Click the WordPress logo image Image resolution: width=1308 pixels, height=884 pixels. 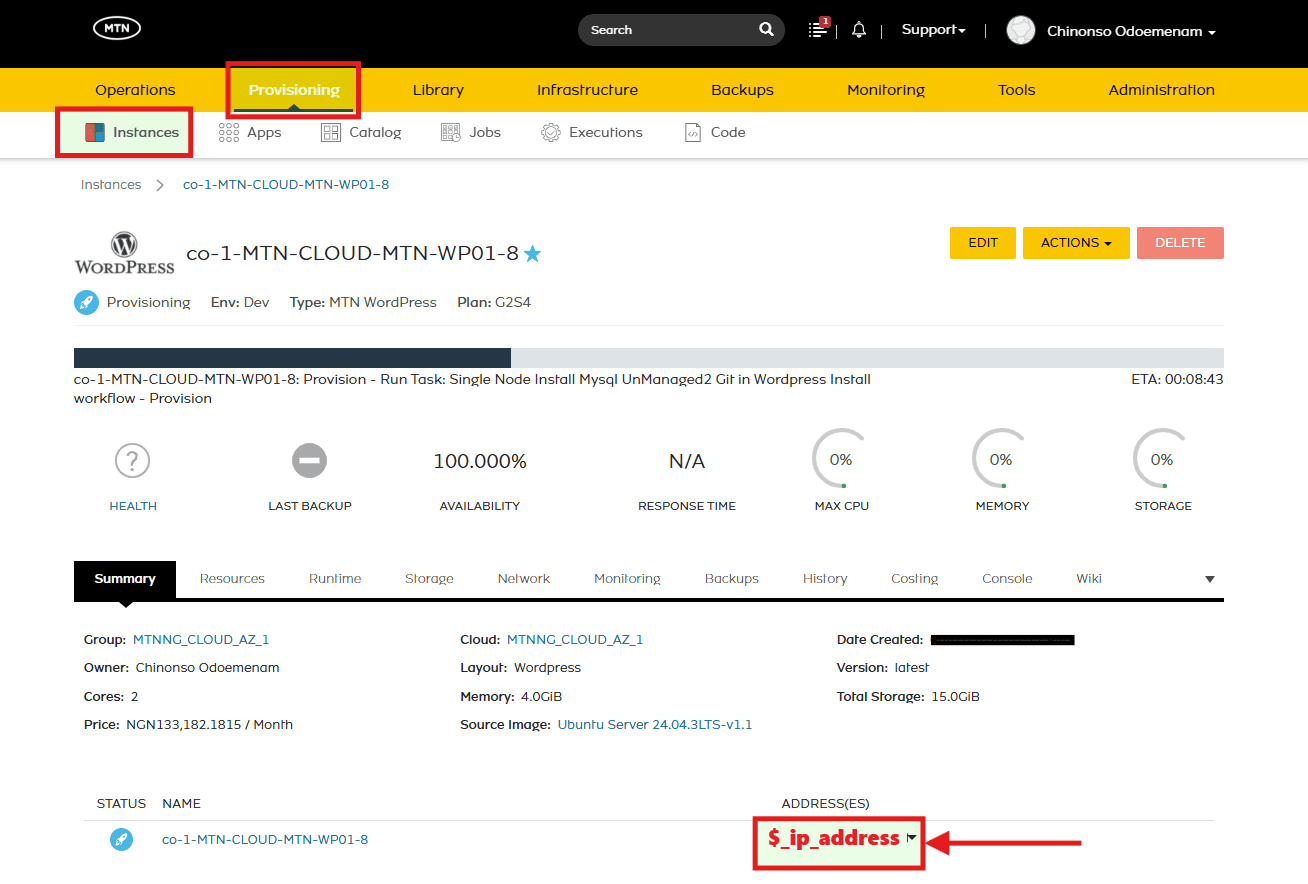point(124,253)
